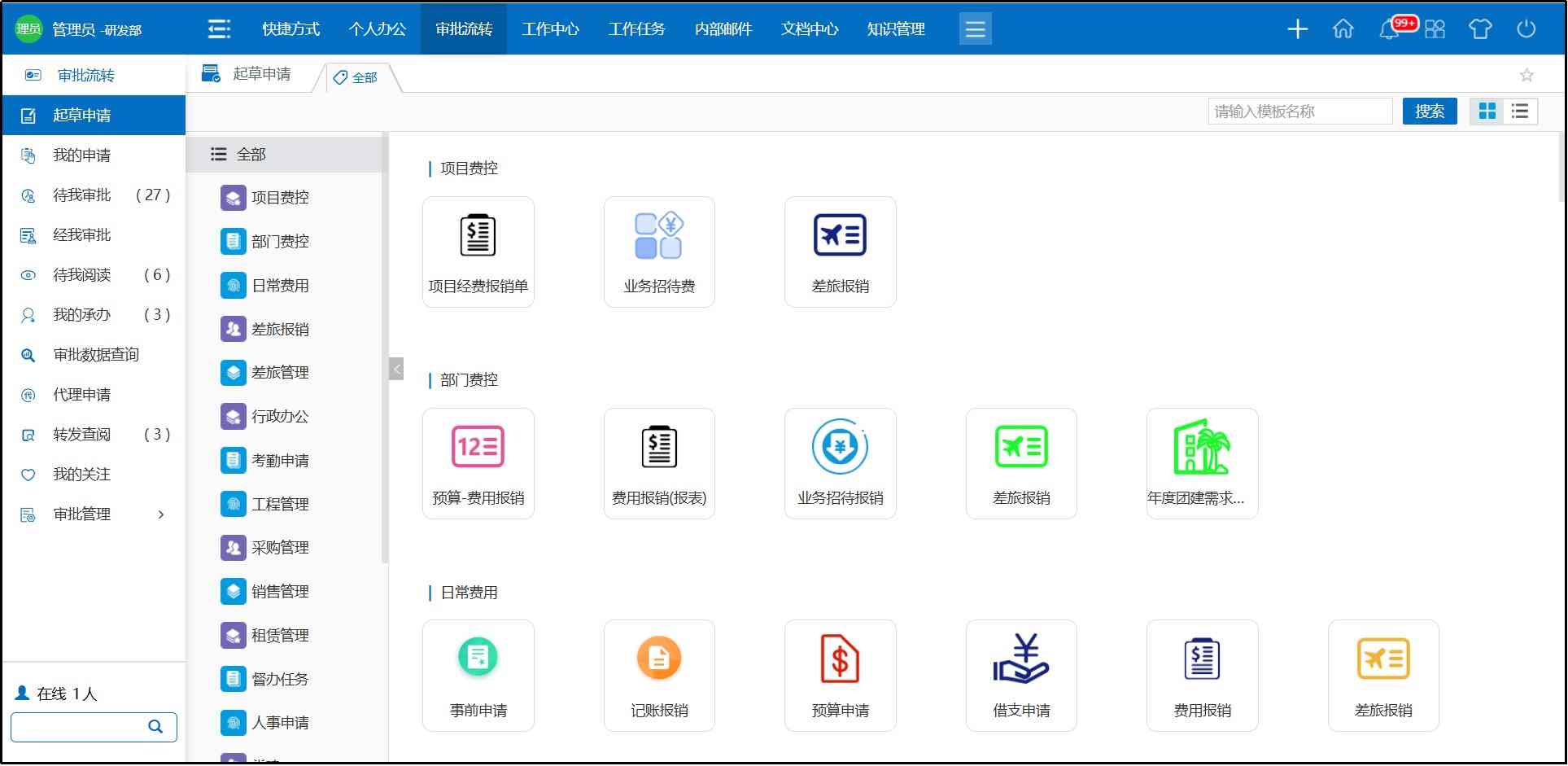This screenshot has height=766, width=1568.
Task: Open the 工作中心 top menu
Action: tap(550, 29)
